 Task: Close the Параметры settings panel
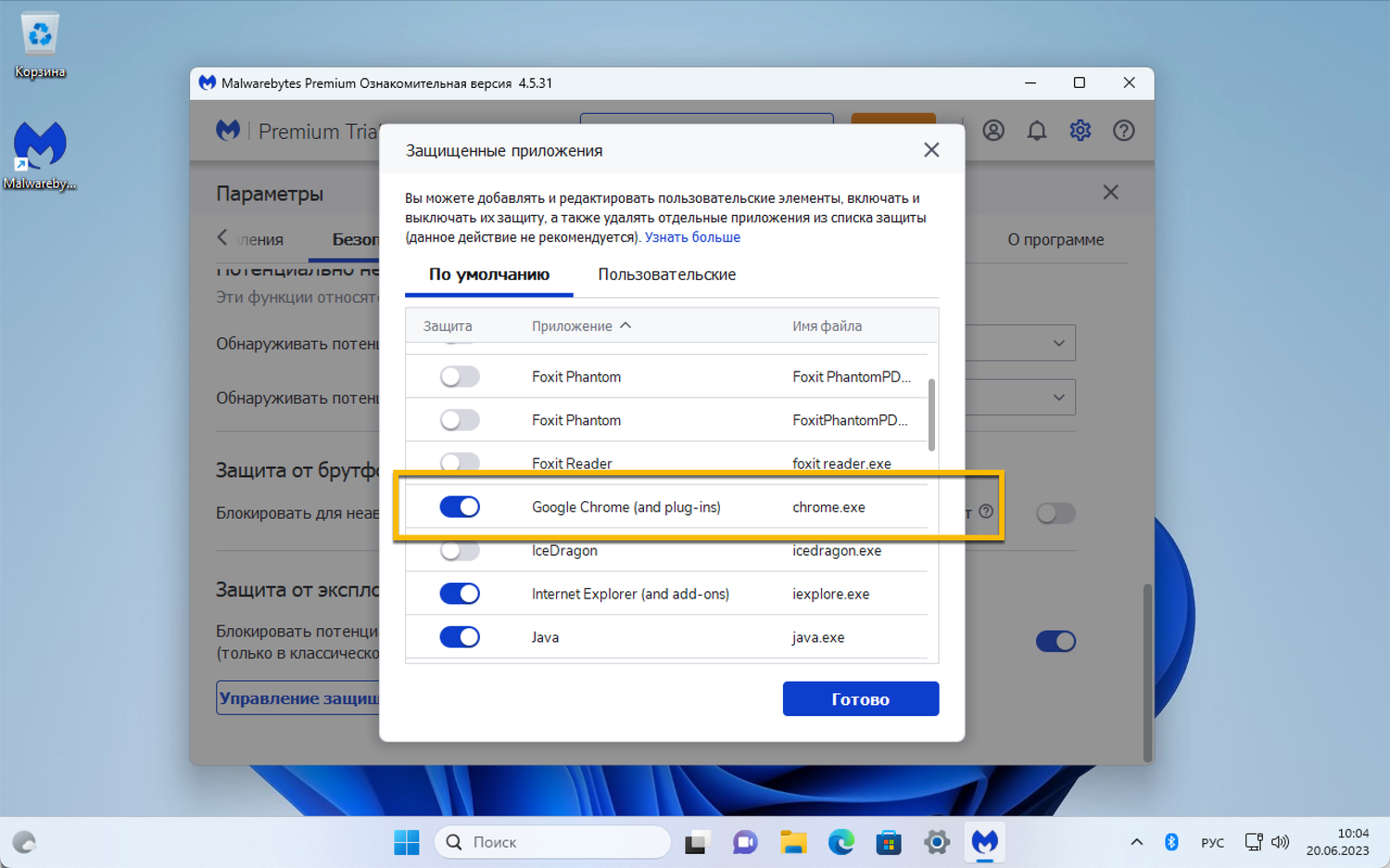1110,193
